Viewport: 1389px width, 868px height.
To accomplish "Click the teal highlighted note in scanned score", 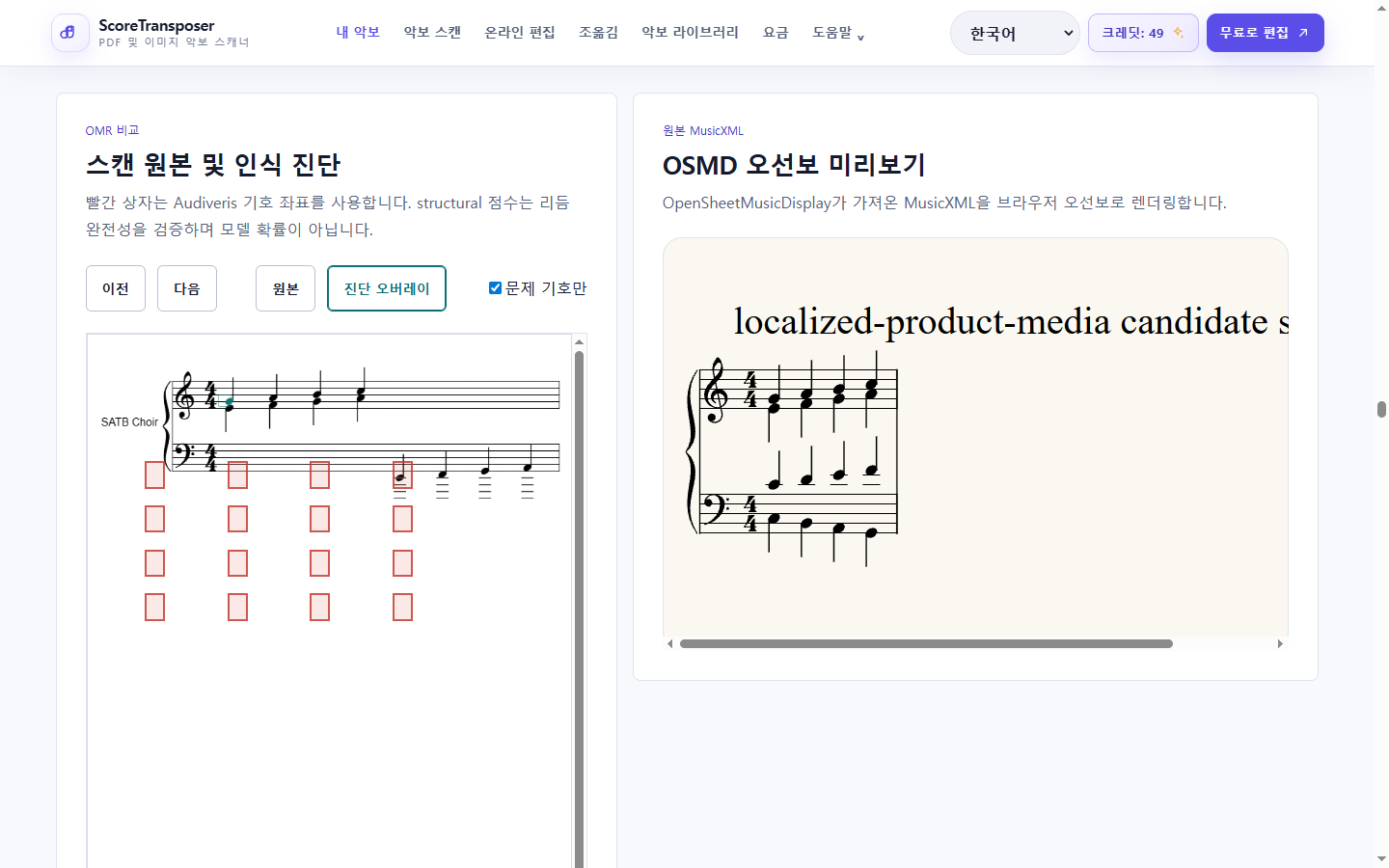I will click(230, 402).
